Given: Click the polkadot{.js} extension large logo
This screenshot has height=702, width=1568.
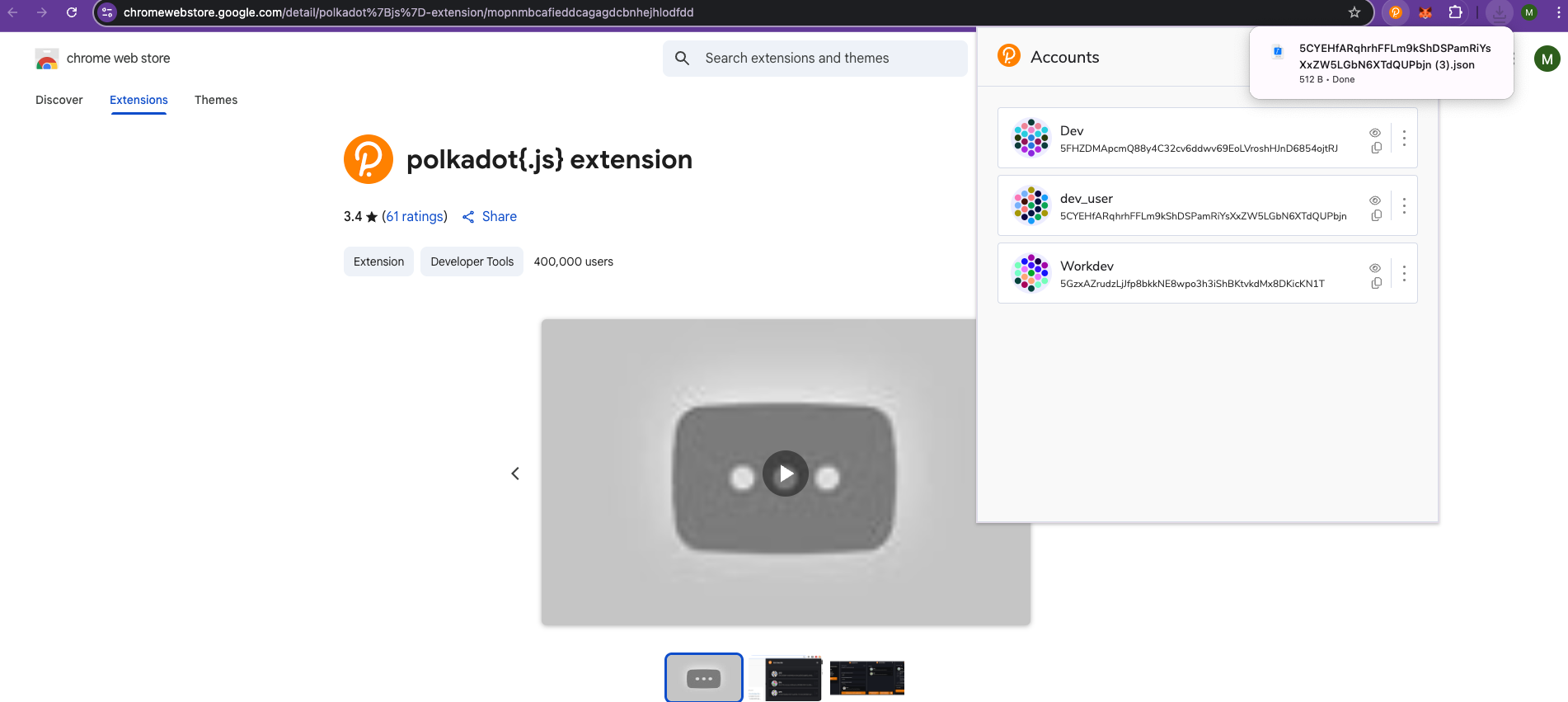Looking at the screenshot, I should (369, 159).
